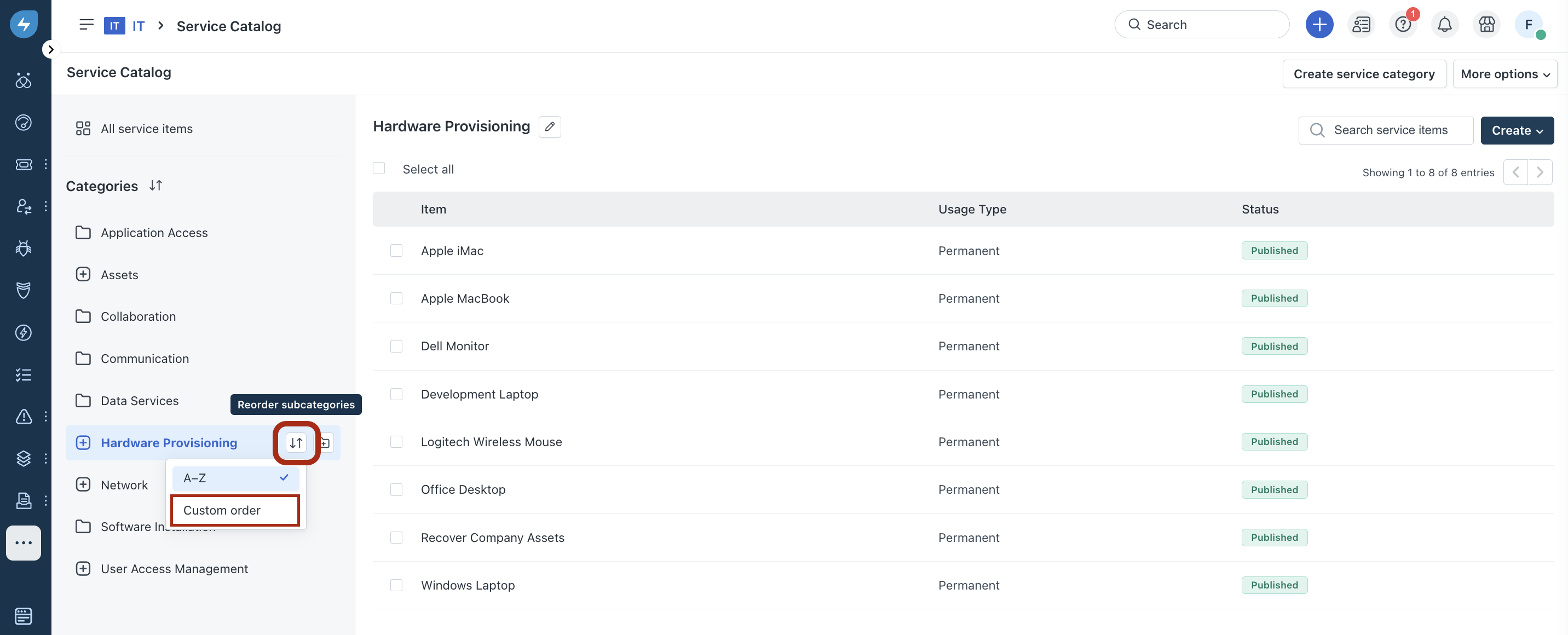Expand the Assets category
1568x635 pixels.
pos(83,275)
